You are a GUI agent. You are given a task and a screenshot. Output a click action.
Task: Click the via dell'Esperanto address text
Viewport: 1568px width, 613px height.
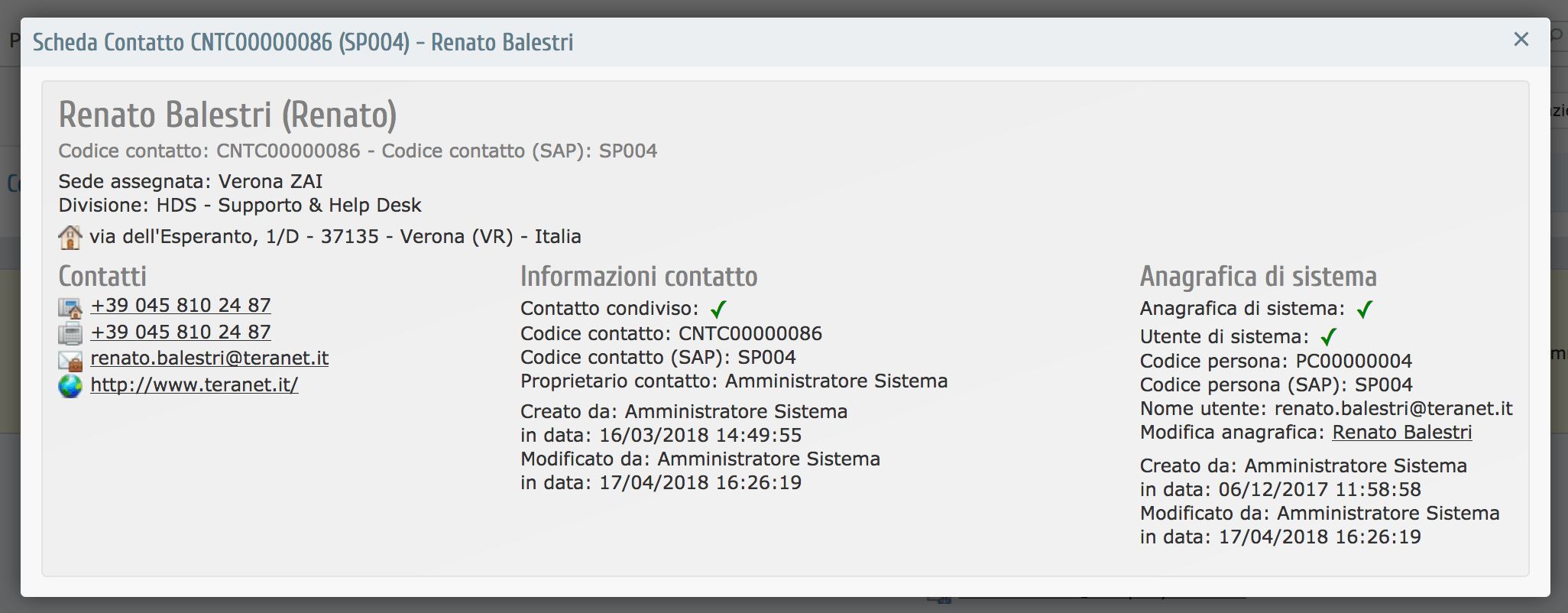(335, 236)
